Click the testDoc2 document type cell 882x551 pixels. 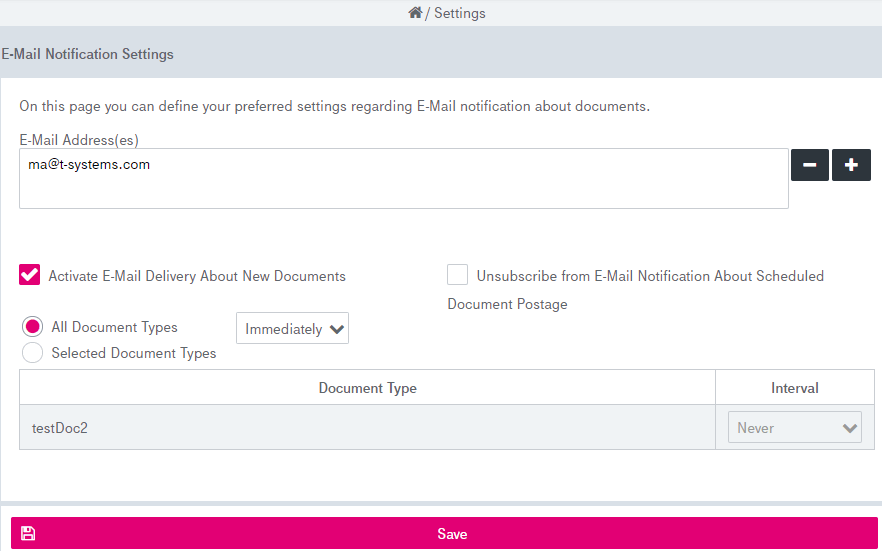pyautogui.click(x=367, y=427)
